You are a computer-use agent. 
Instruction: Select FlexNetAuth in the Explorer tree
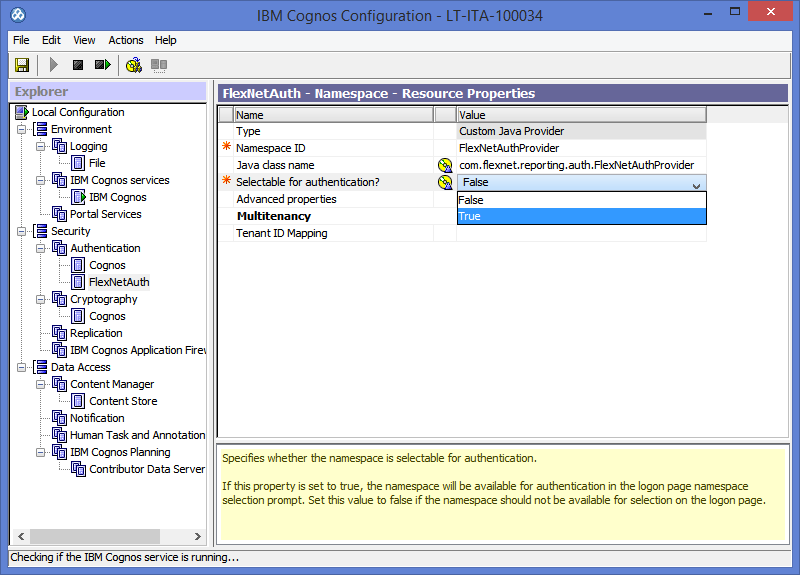pyautogui.click(x=119, y=282)
